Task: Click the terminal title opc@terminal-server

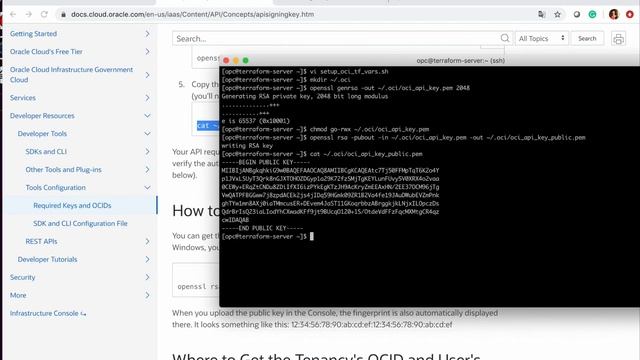Action: click(x=460, y=60)
